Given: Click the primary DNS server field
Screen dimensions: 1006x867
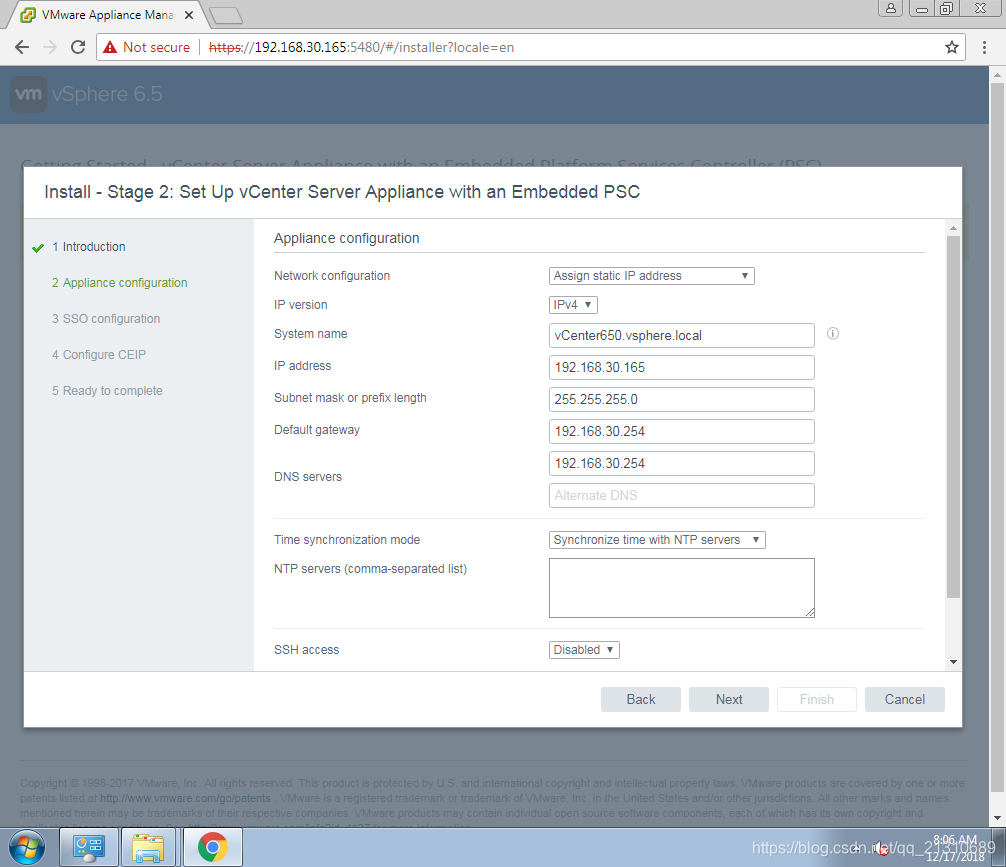Looking at the screenshot, I should pyautogui.click(x=681, y=464).
